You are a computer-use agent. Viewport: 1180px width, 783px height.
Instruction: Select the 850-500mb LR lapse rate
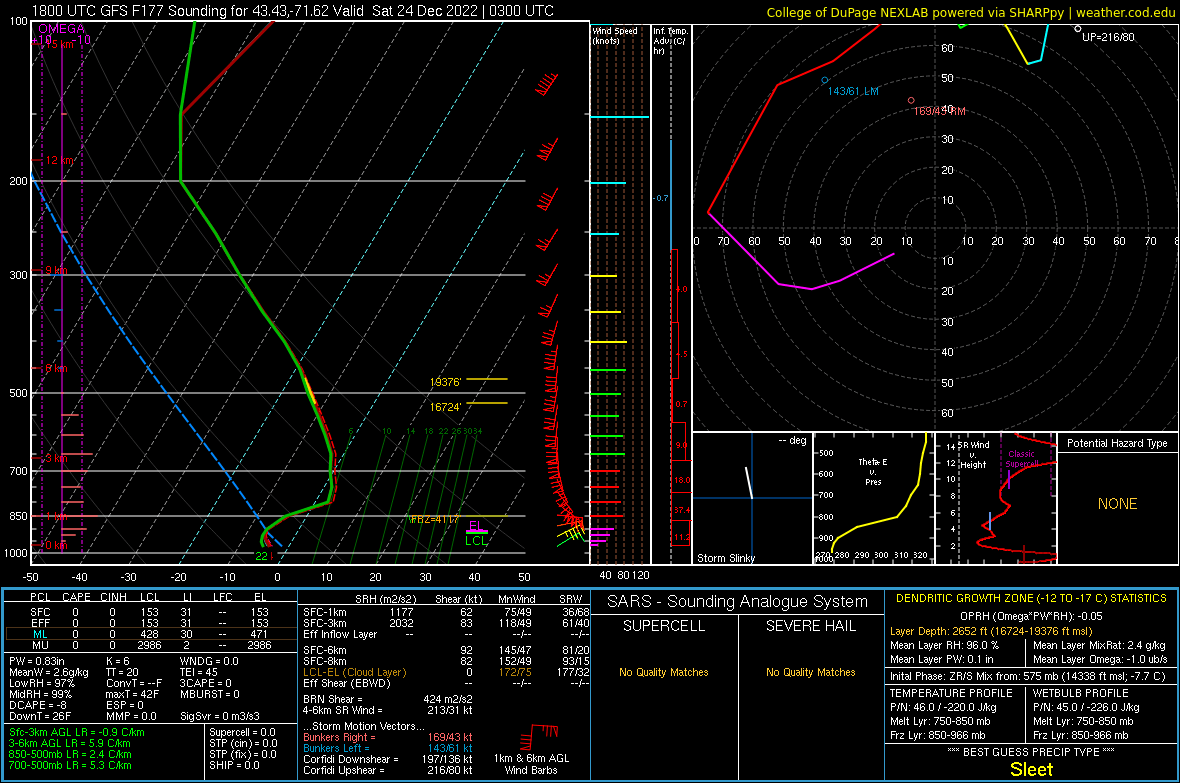[70, 754]
